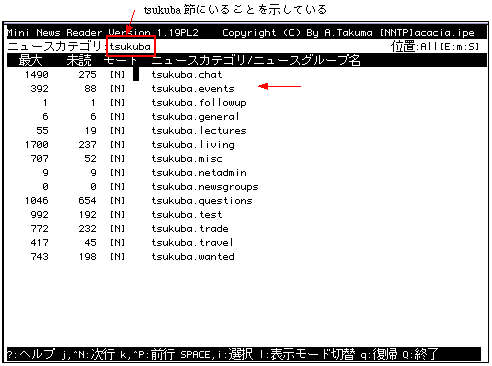Select the tsukuba.misc newsgroup
Screen dimensions: 492x366
[187, 158]
